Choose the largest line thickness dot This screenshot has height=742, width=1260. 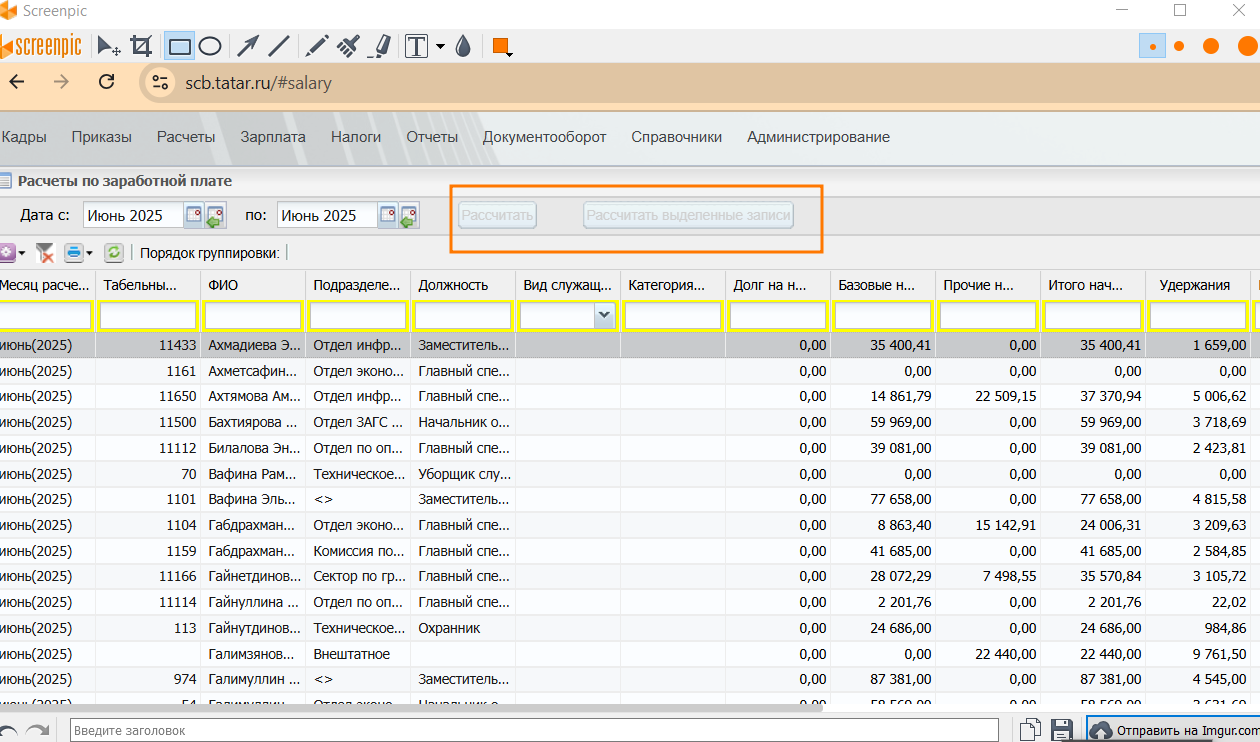1247,46
